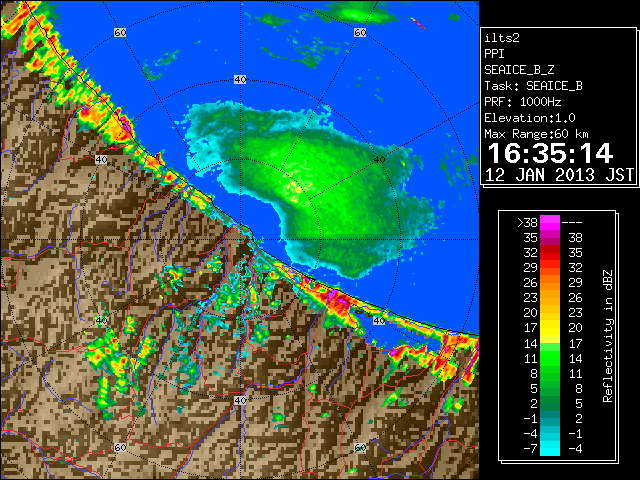The height and width of the screenshot is (480, 640).
Task: Select the 'PPI' scan type text
Action: pyautogui.click(x=494, y=54)
